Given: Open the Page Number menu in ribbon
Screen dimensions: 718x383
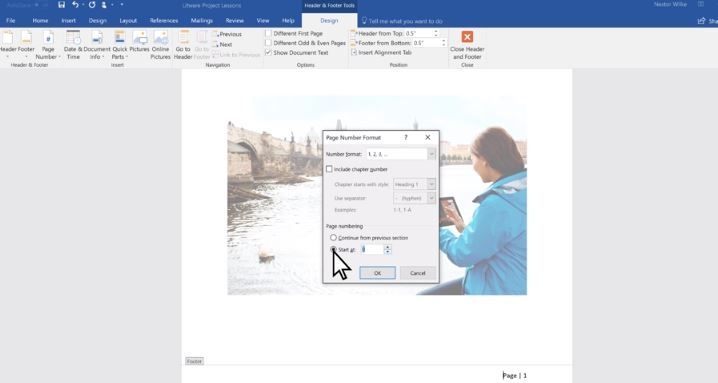Looking at the screenshot, I should 48,45.
